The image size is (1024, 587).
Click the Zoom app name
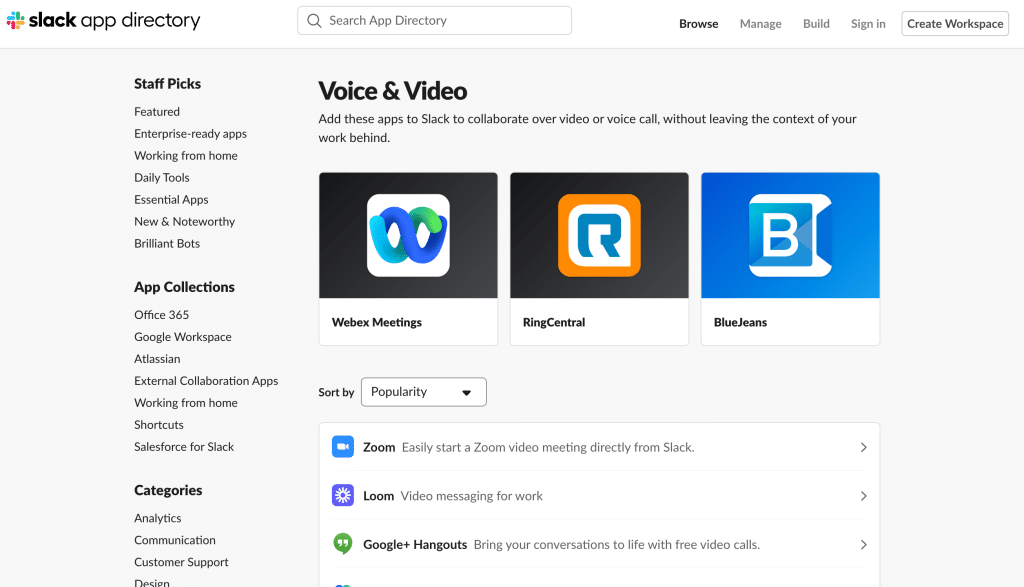(x=379, y=447)
